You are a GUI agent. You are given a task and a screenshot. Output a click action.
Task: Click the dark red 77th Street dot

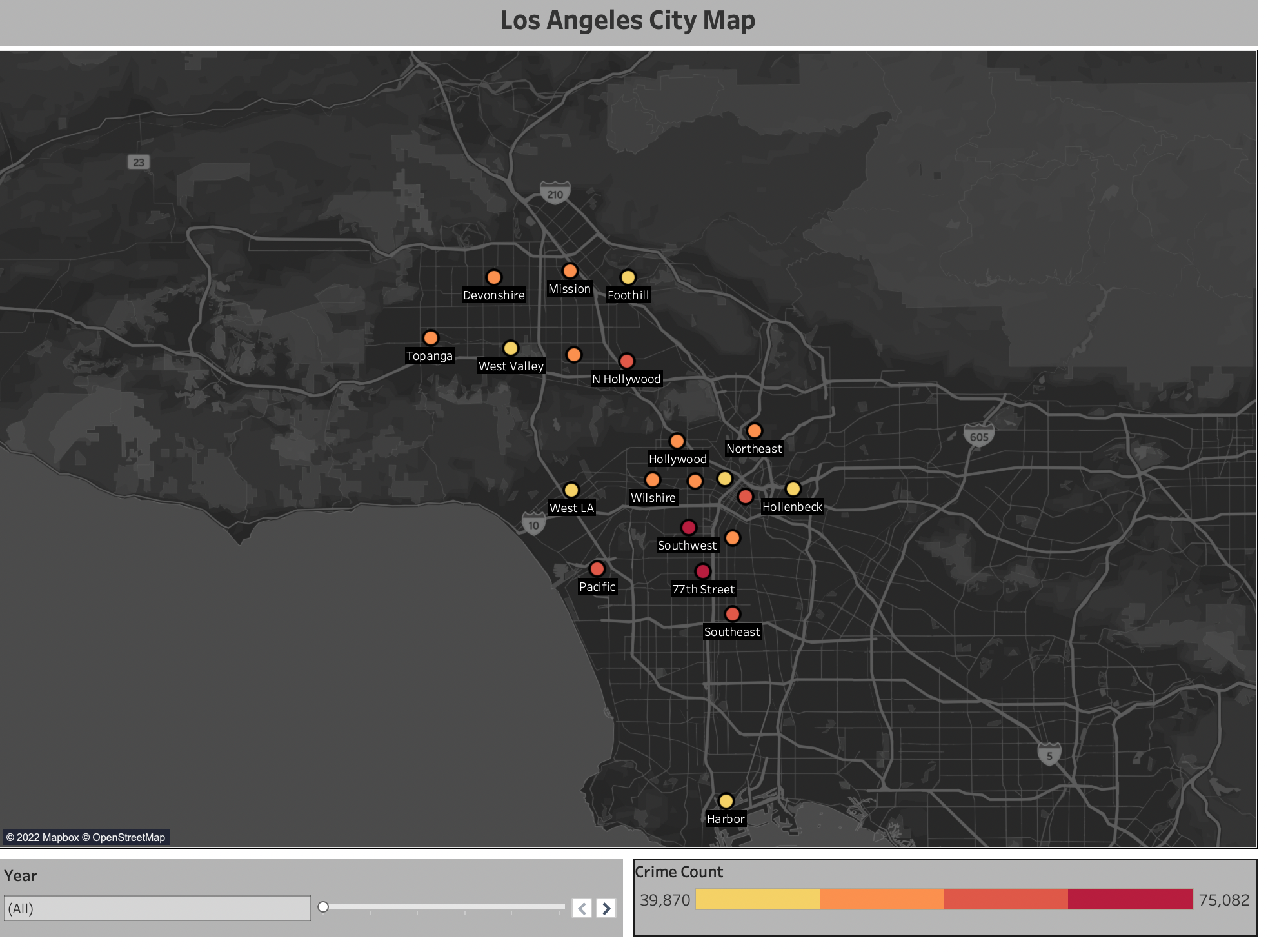[703, 570]
